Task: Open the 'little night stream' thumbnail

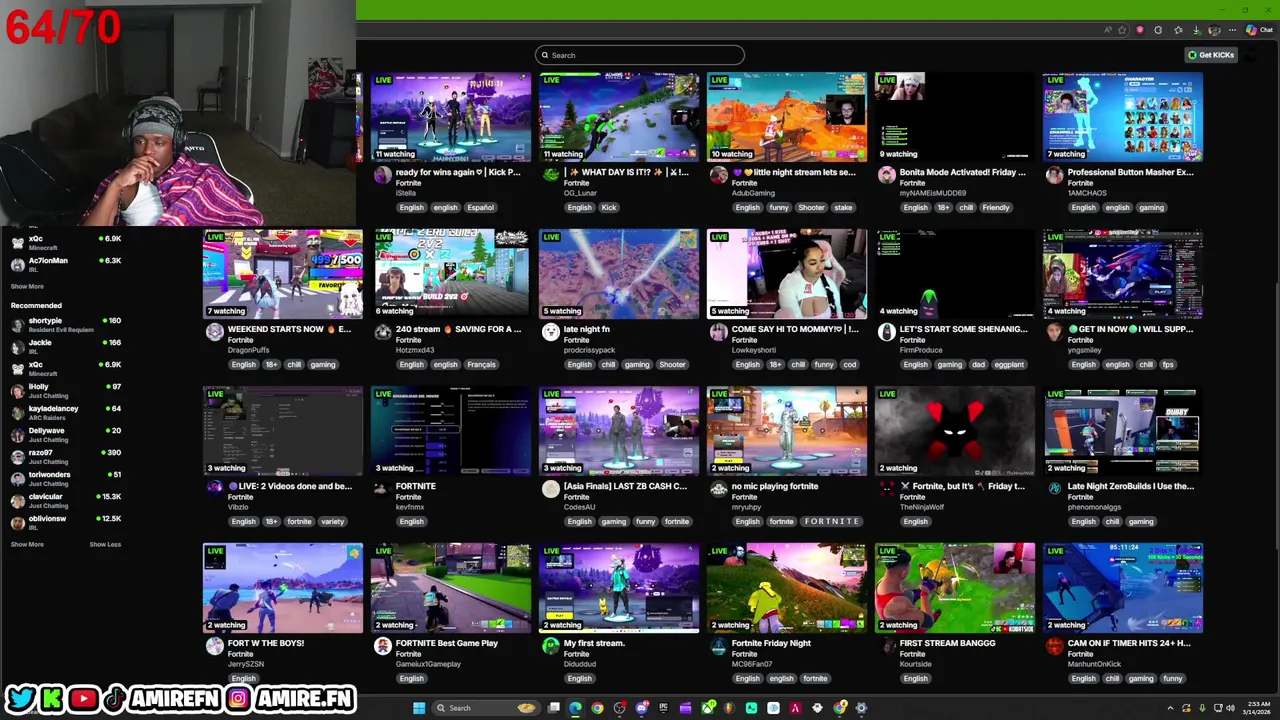Action: (x=787, y=117)
